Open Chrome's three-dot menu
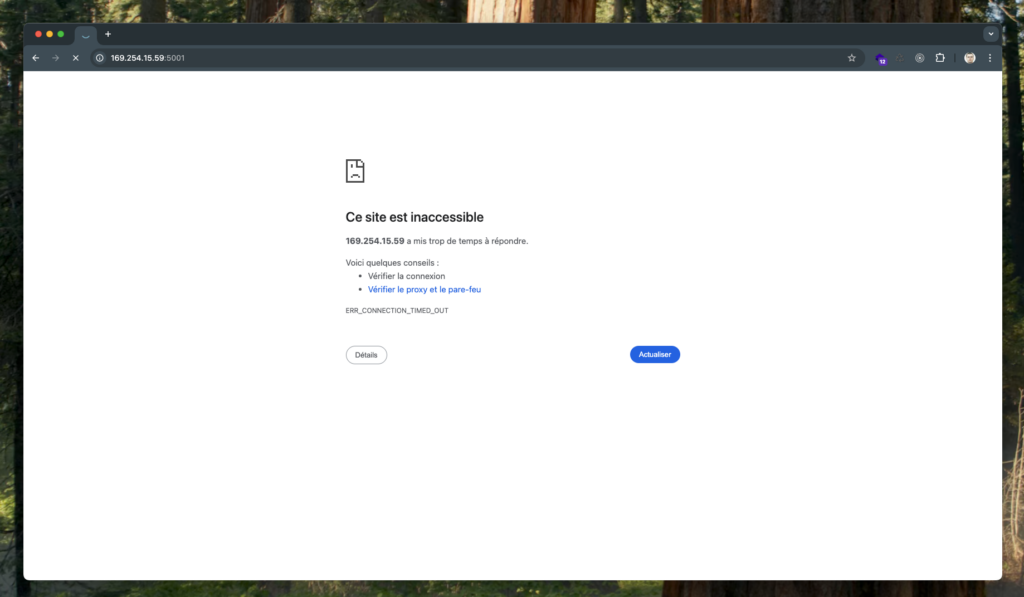This screenshot has height=597, width=1024. click(990, 58)
